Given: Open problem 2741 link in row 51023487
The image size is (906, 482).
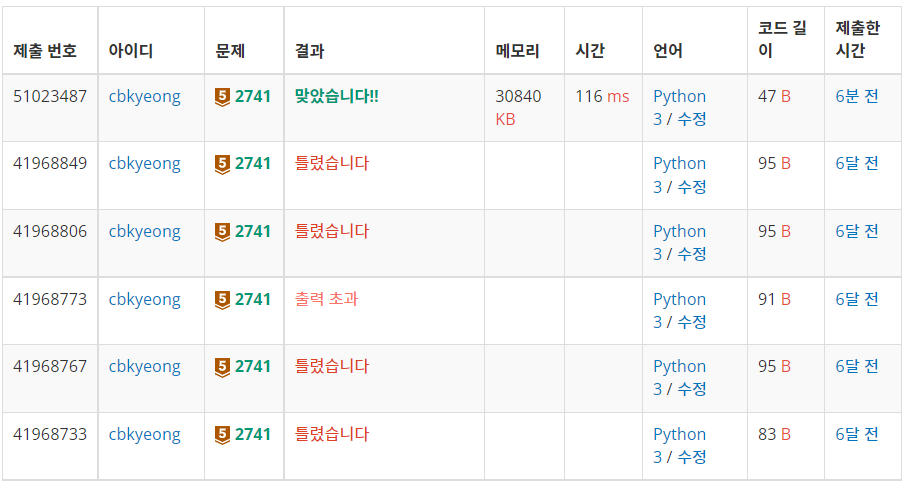Looking at the screenshot, I should (x=253, y=97).
